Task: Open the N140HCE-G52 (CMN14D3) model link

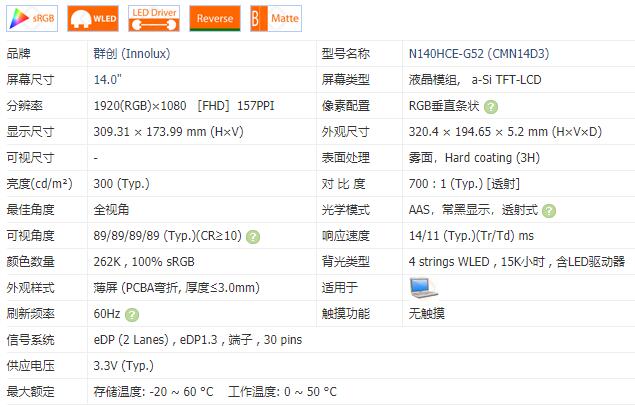Action: pos(479,54)
